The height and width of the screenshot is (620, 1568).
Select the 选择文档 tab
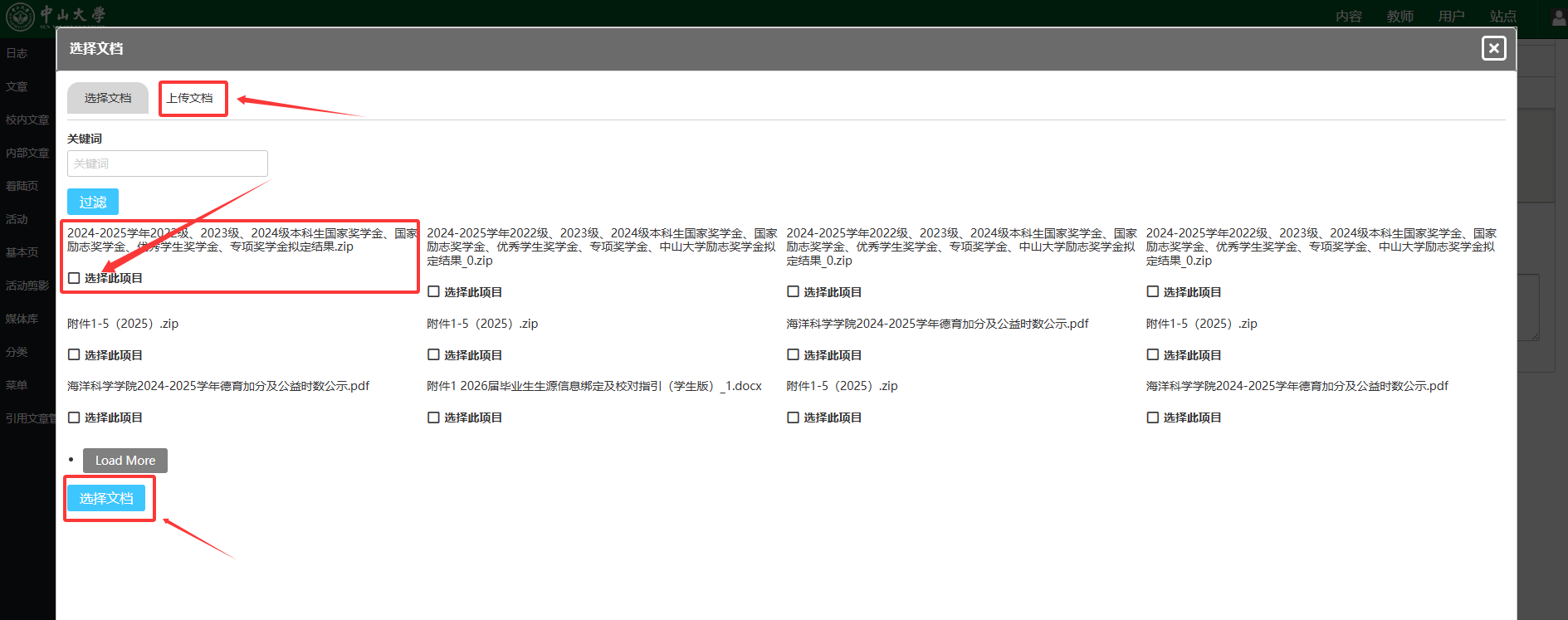[x=108, y=98]
